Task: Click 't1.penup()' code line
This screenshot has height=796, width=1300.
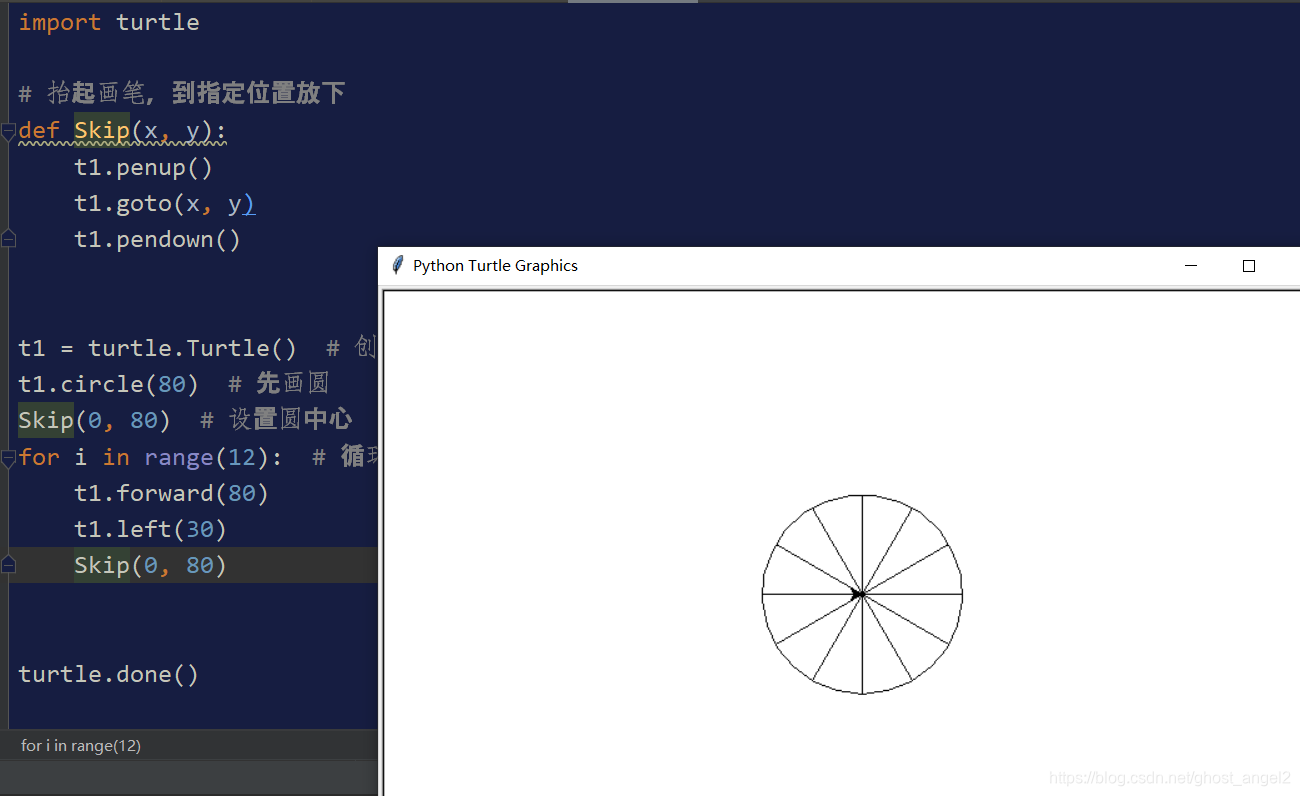Action: tap(144, 167)
